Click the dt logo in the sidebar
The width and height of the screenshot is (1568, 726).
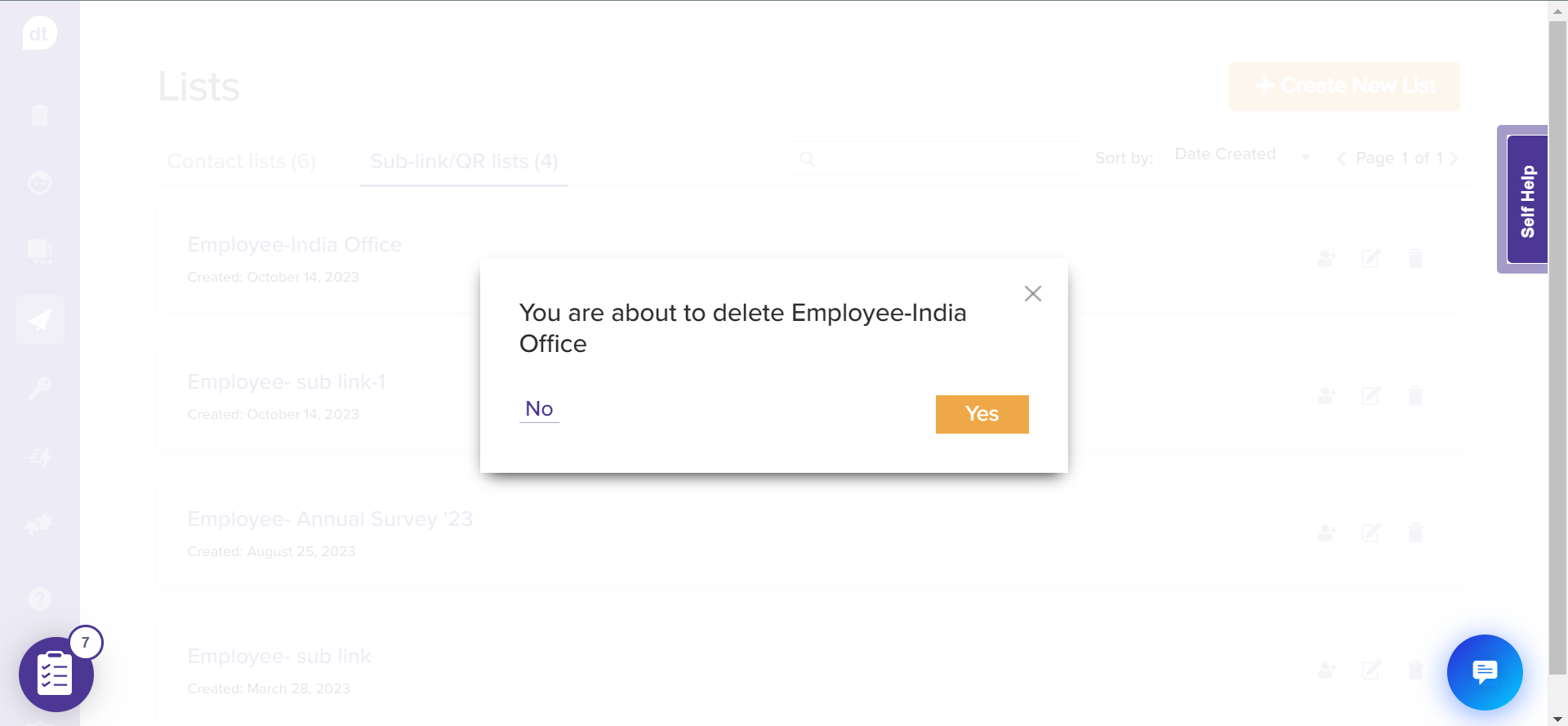(x=39, y=34)
